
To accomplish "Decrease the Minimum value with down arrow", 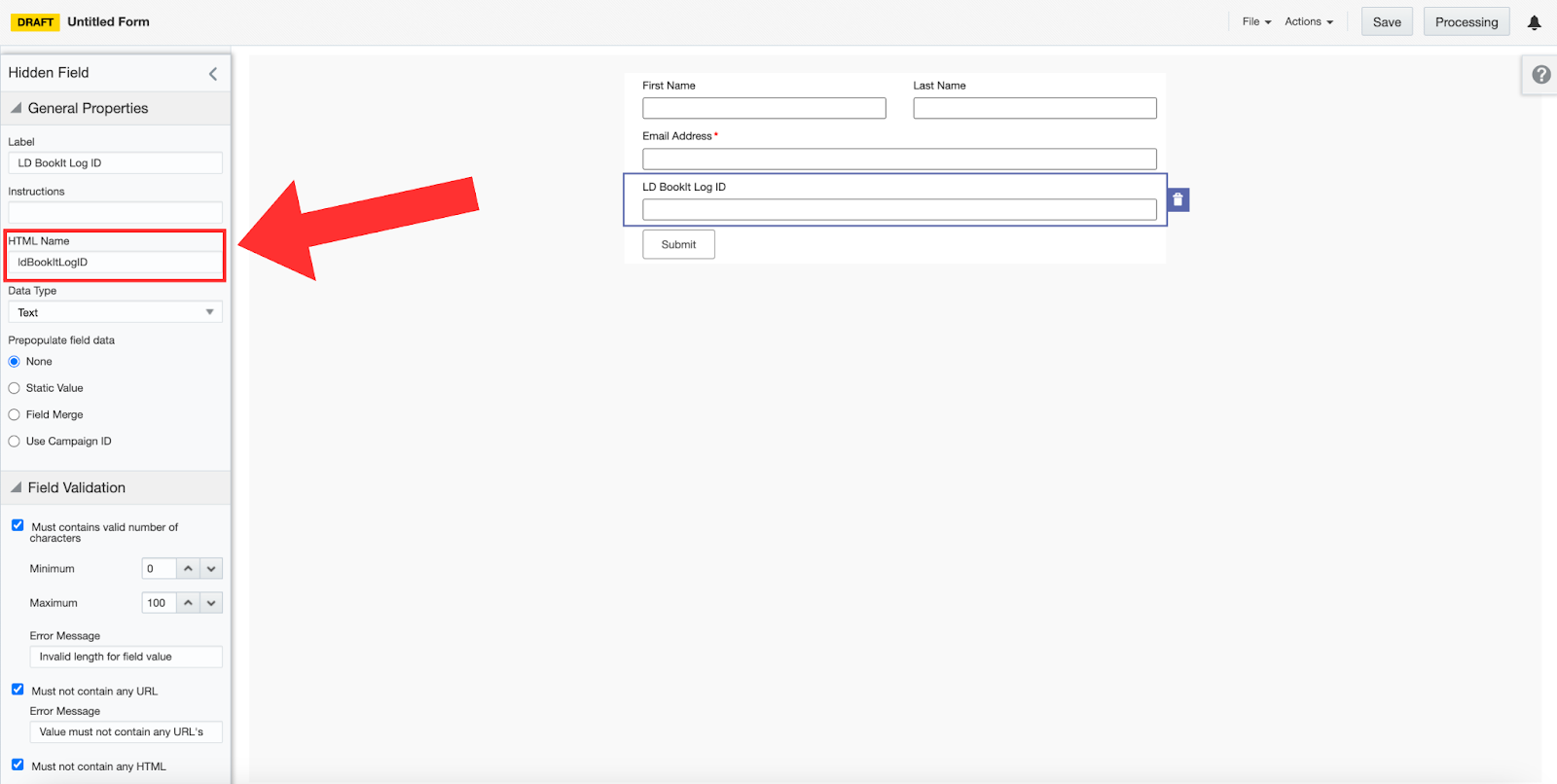I will 211,569.
